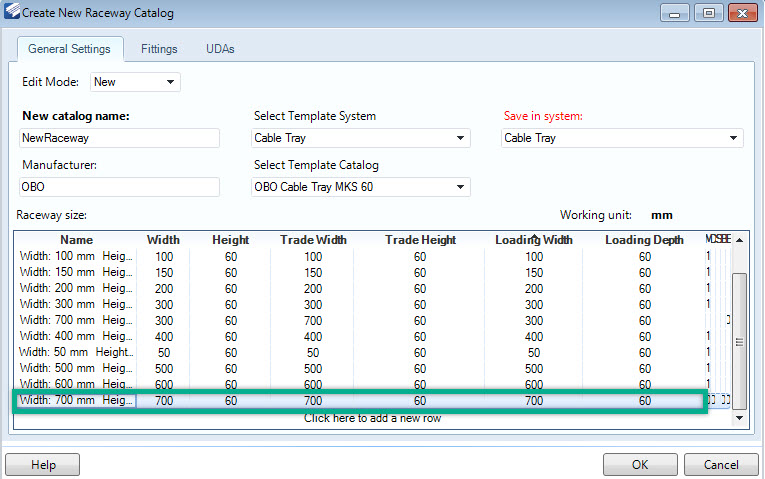Click Width cell 700 in highlighted row
The image size is (765, 479).
tap(164, 401)
